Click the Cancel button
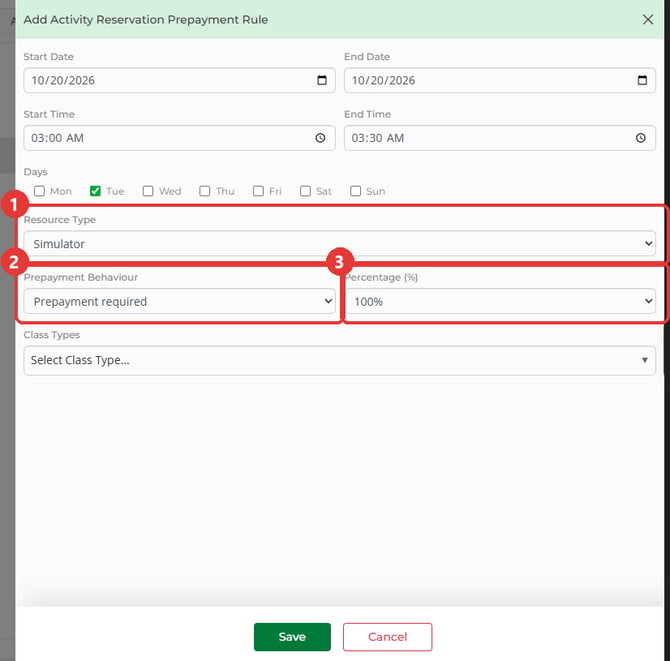The height and width of the screenshot is (661, 670). [387, 637]
